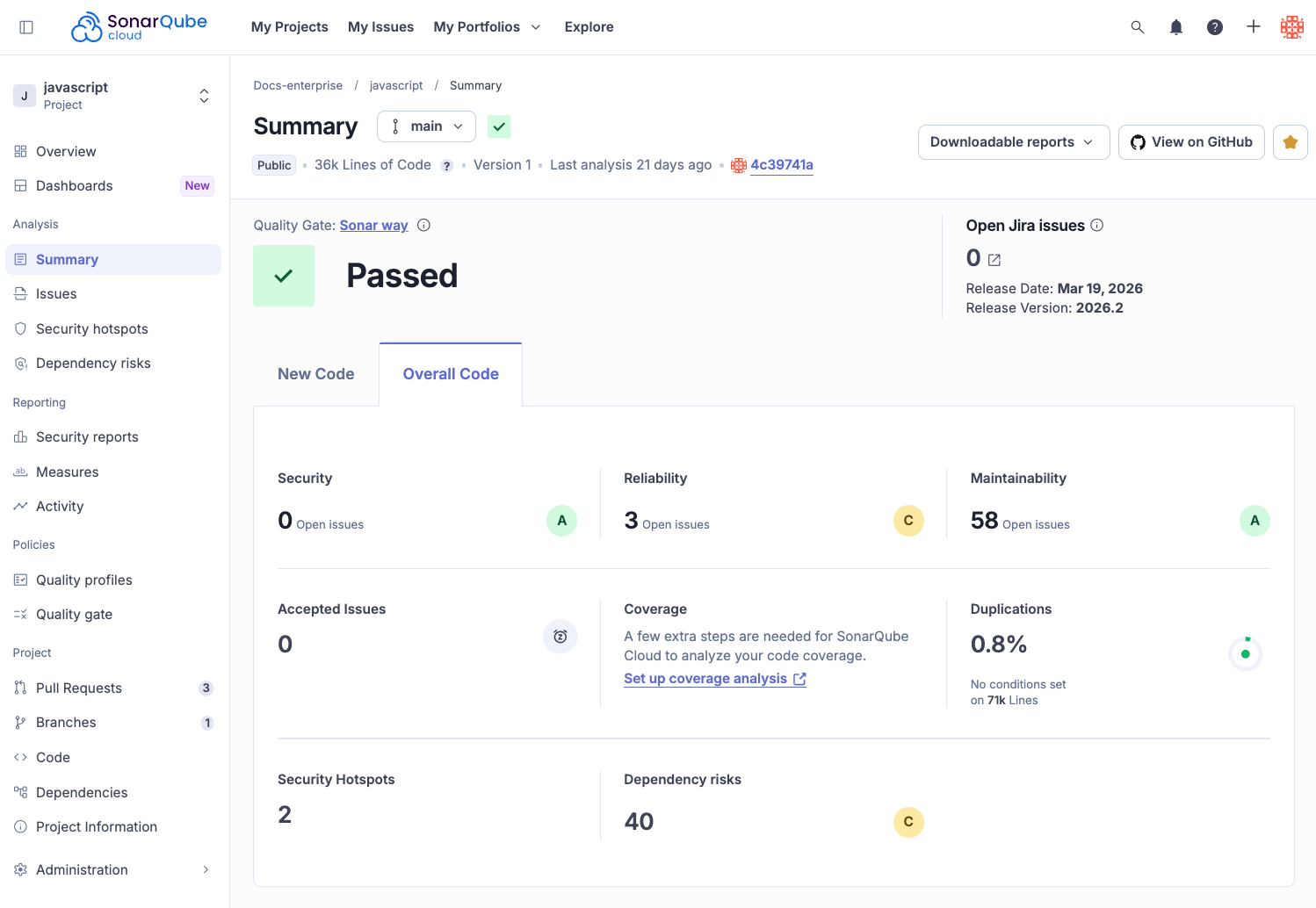The image size is (1316, 908).
Task: Open the SonarQube cloud logo home
Action: point(139,27)
